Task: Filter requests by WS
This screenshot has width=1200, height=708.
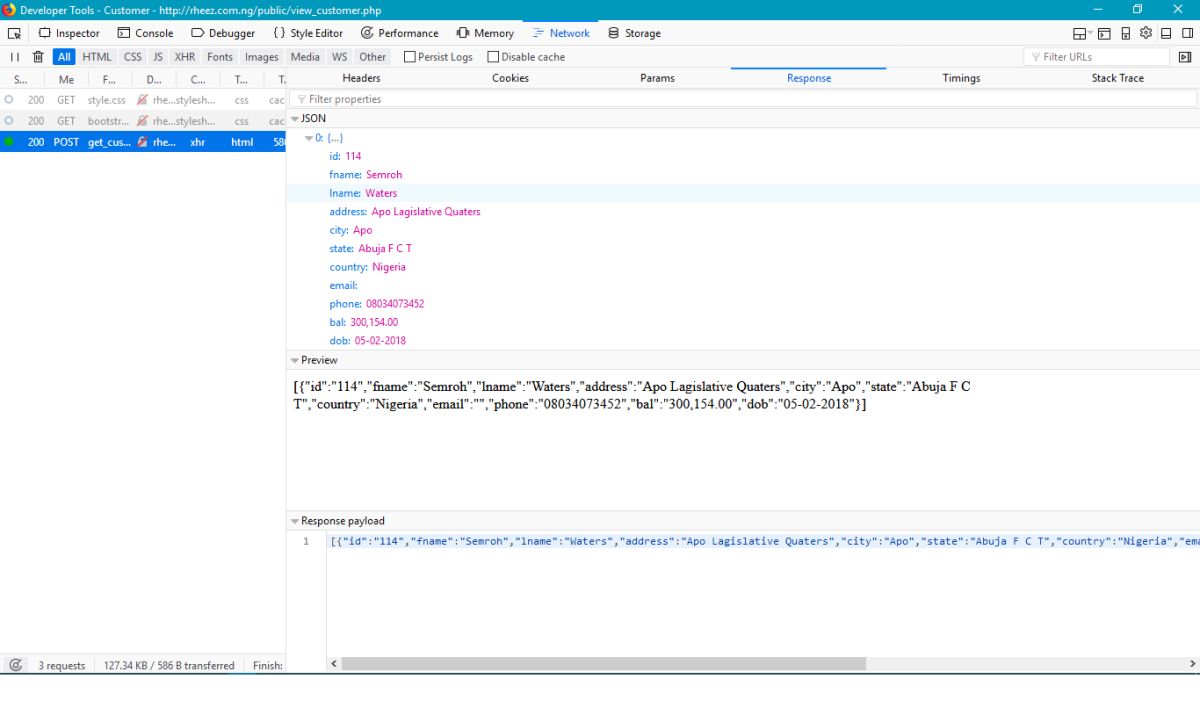Action: pyautogui.click(x=340, y=57)
